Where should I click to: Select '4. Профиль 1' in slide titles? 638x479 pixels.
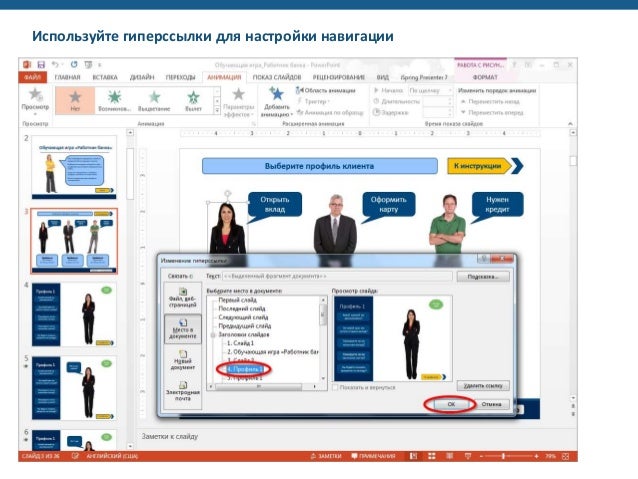click(245, 369)
